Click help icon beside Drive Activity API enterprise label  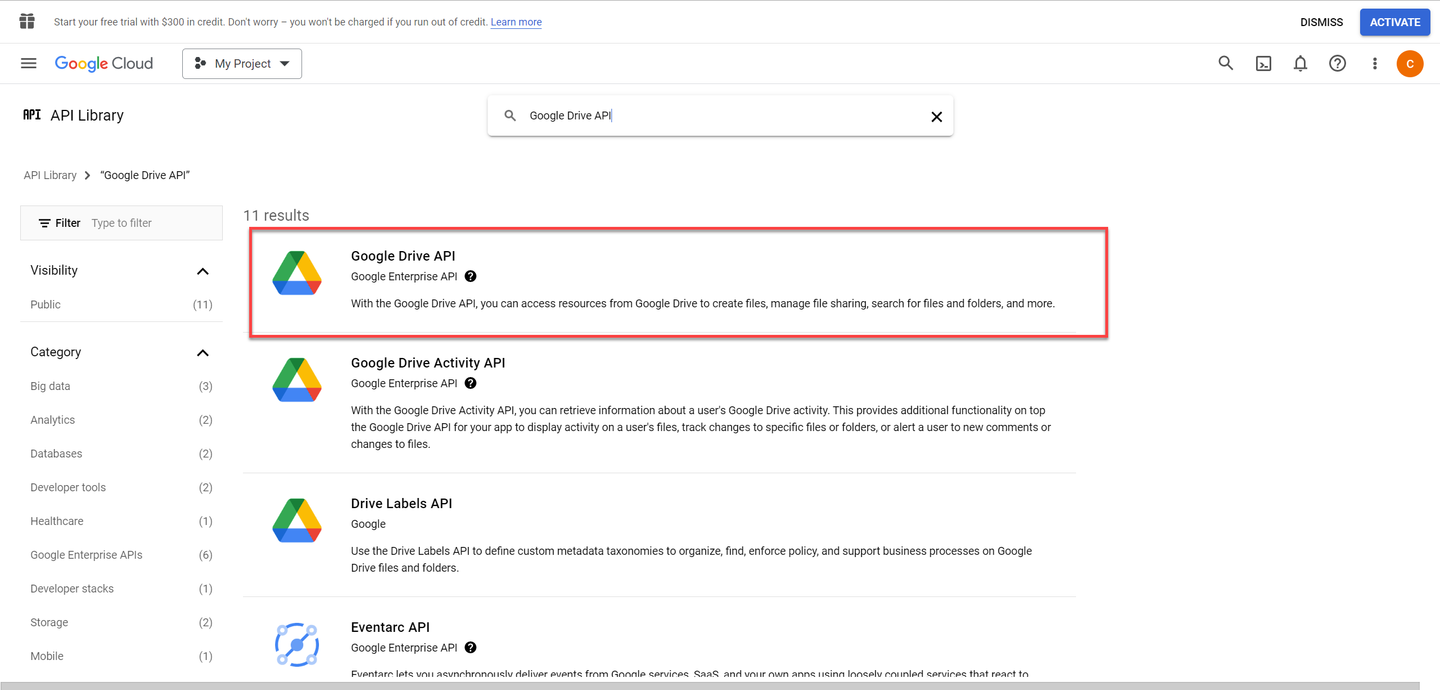click(x=470, y=383)
